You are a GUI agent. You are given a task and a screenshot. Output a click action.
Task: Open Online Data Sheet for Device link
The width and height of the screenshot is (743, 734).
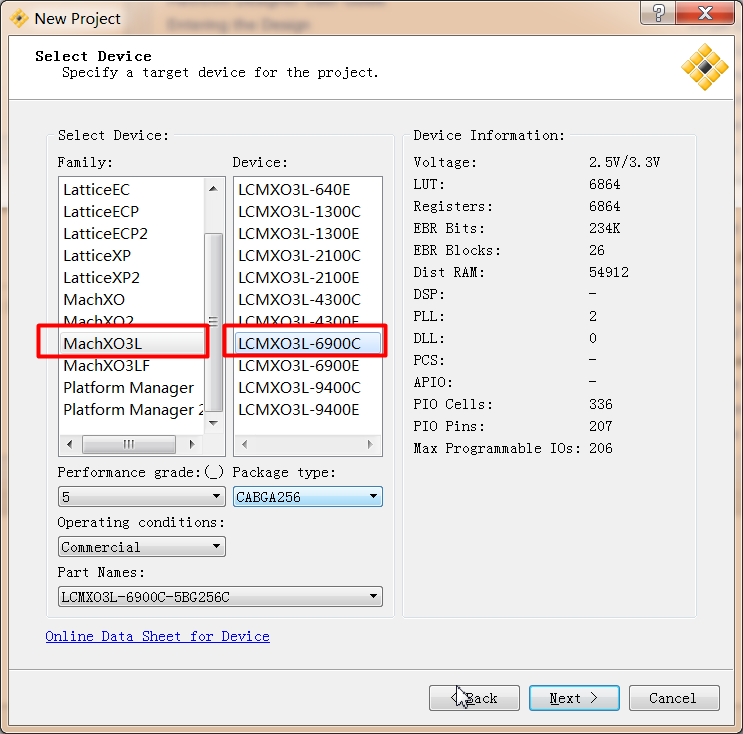pyautogui.click(x=157, y=636)
